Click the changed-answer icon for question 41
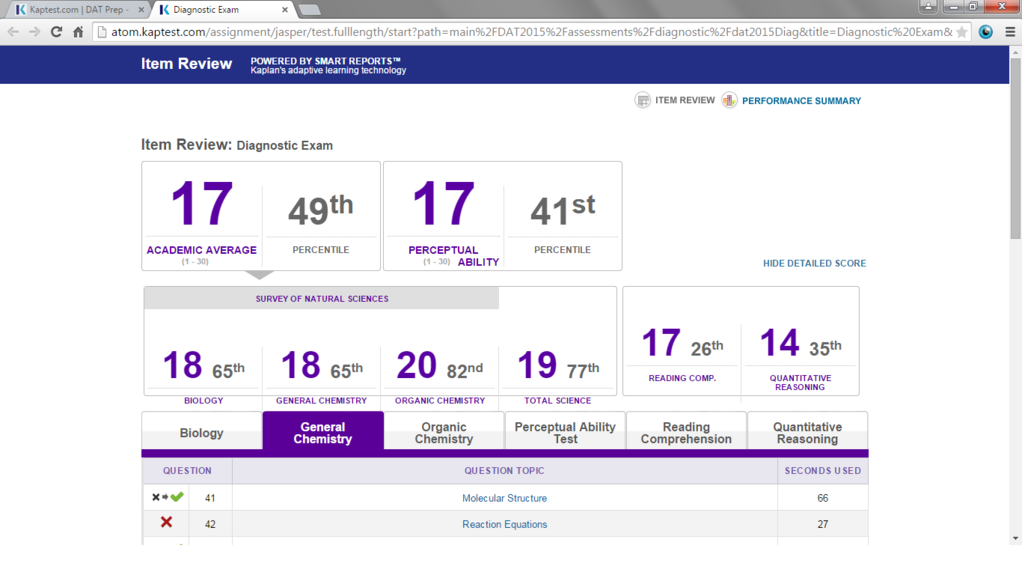 [x=167, y=497]
